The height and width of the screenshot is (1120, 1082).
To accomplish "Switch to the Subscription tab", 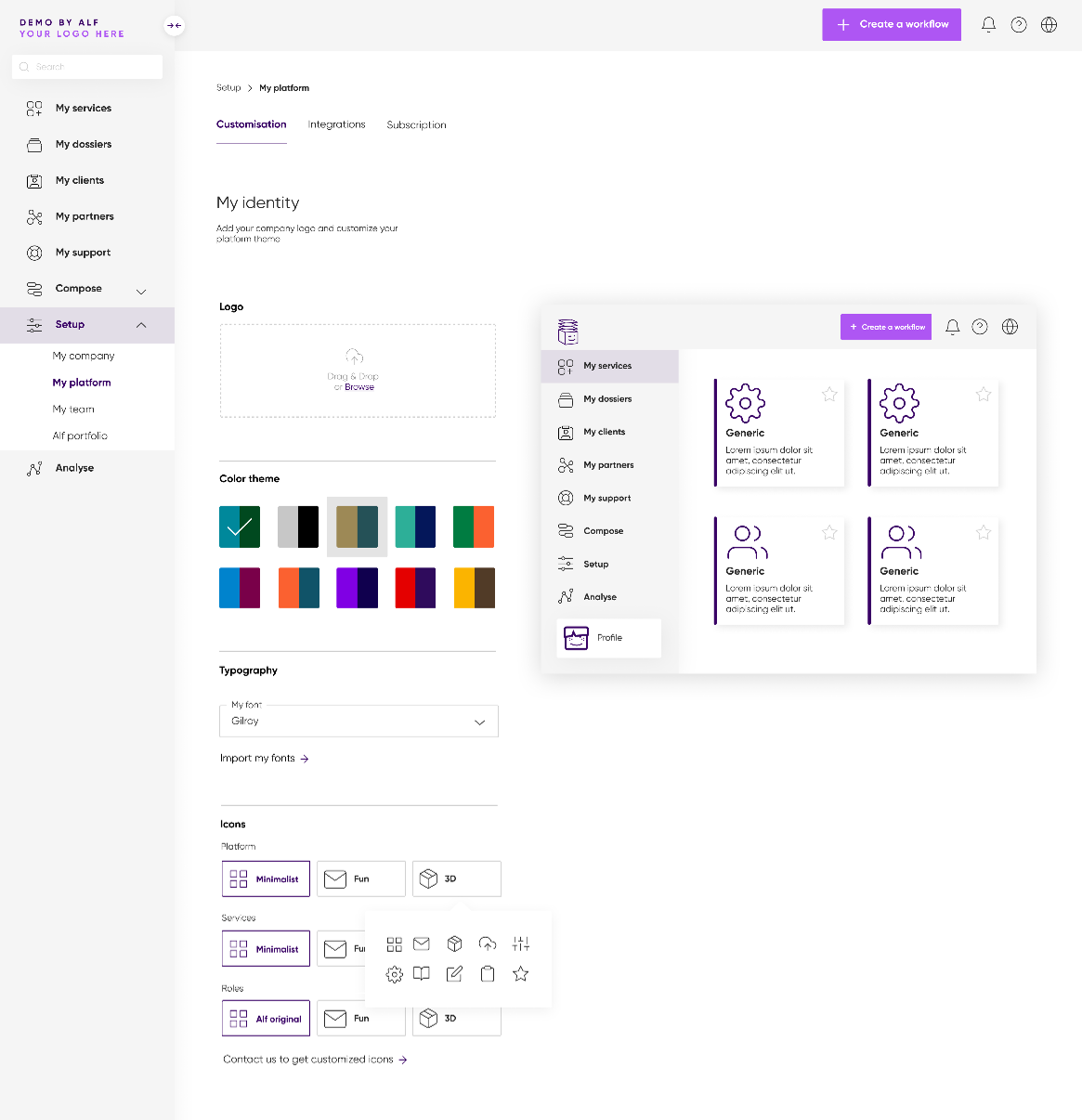I will 416,125.
